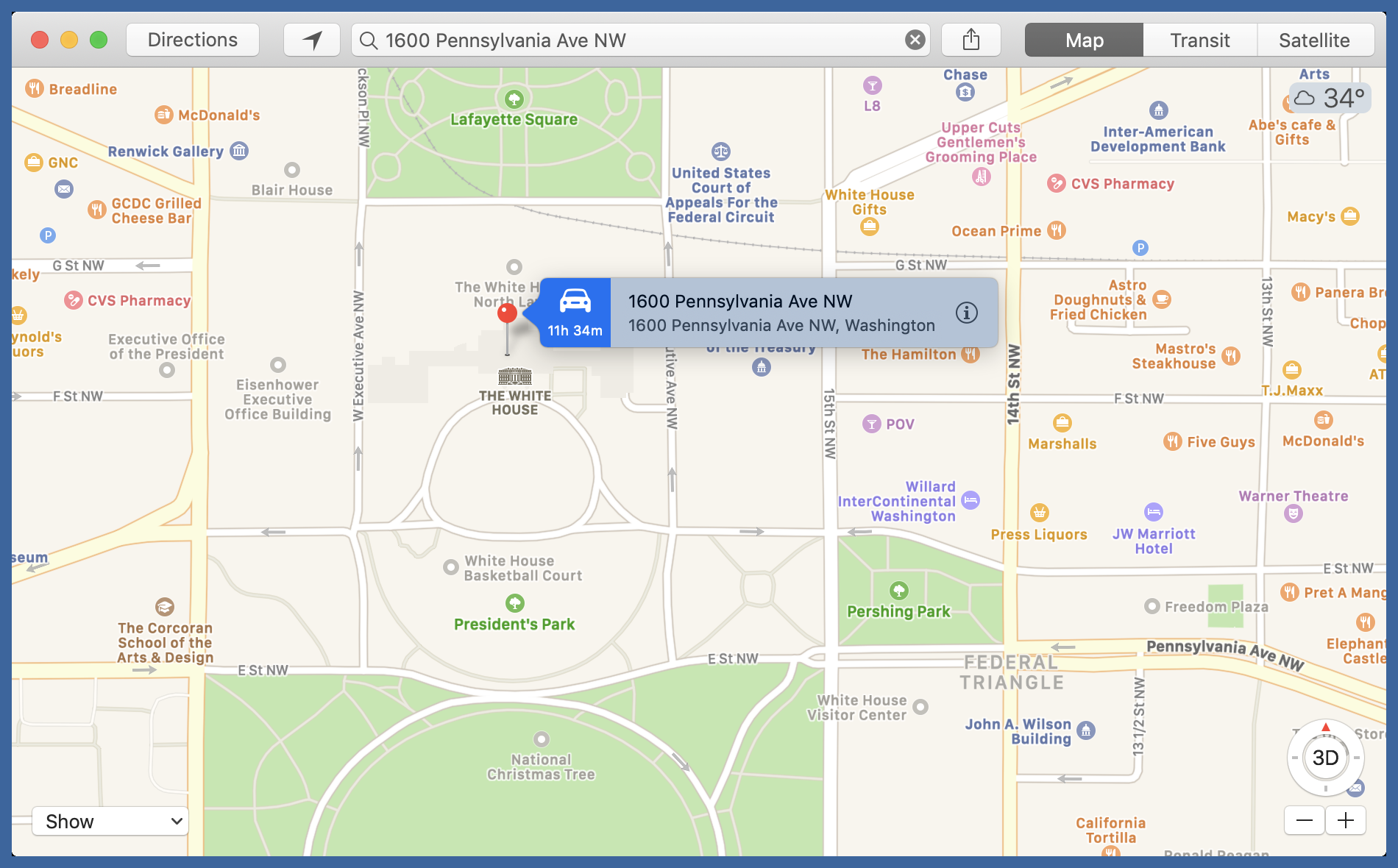
Task: Click the Lafayette Square park icon
Action: coord(514,99)
